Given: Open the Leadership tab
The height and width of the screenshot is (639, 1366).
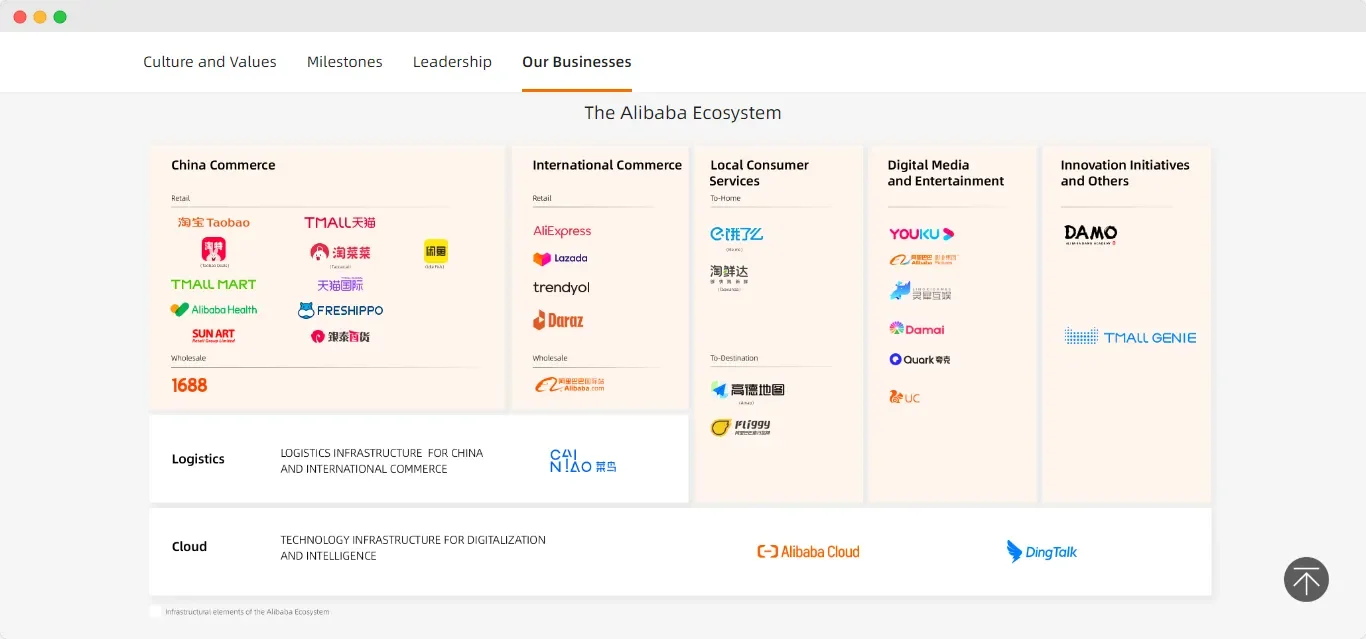Looking at the screenshot, I should 452,61.
